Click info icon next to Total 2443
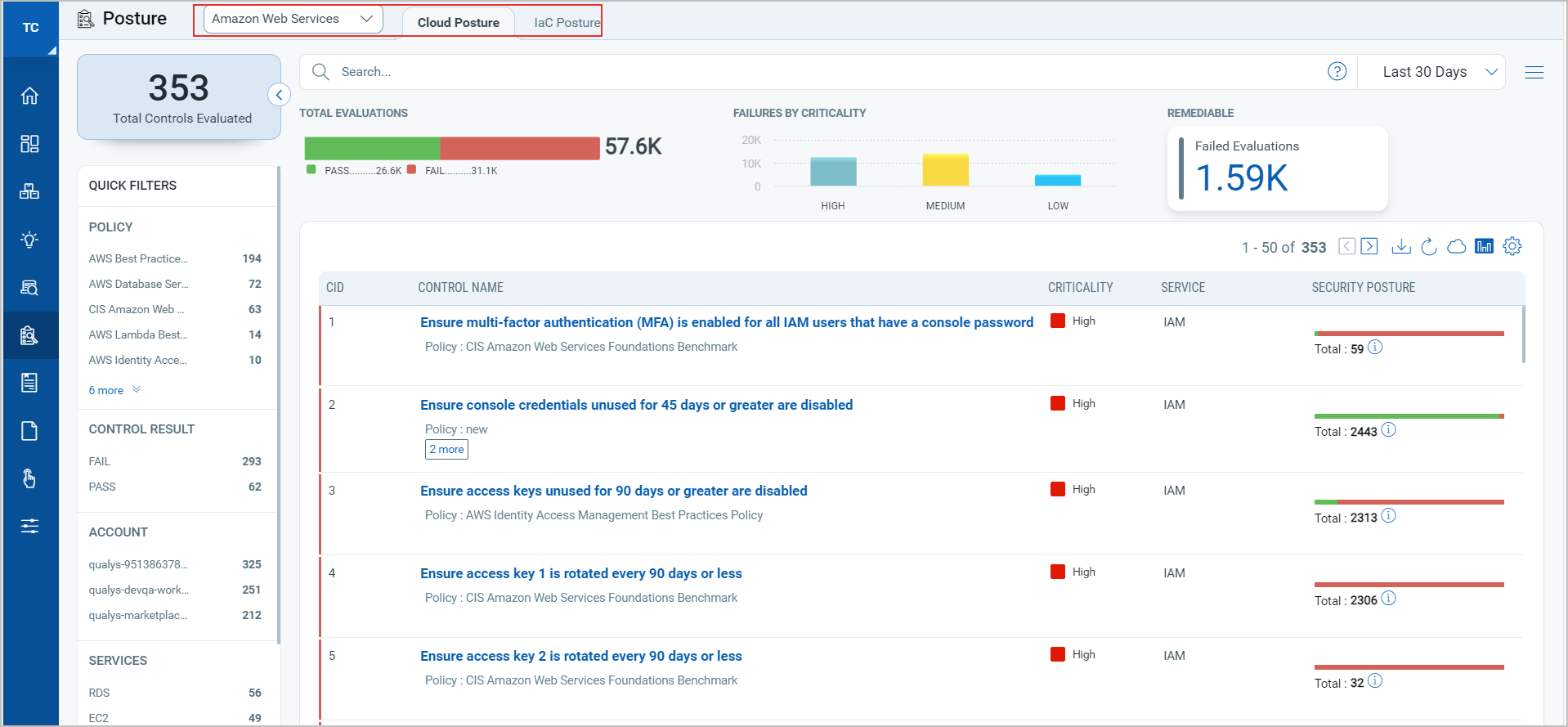This screenshot has height=727, width=1568. tap(1388, 430)
